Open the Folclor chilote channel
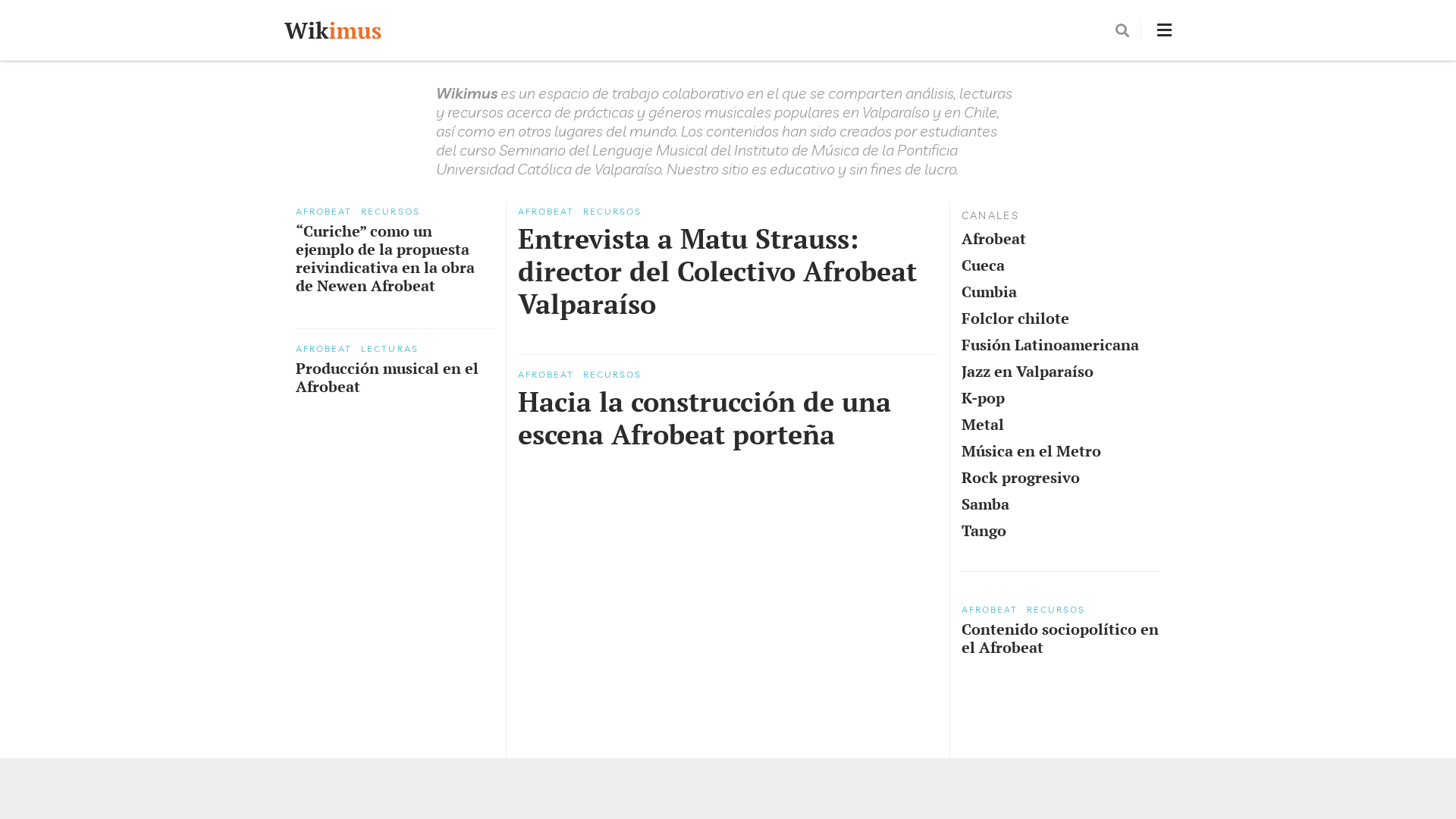 (x=1015, y=318)
